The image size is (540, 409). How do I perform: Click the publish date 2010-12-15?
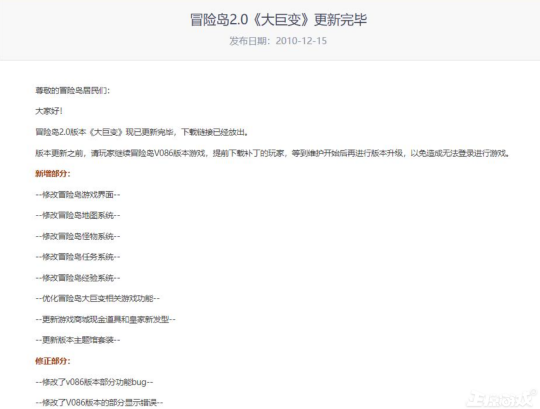301,41
